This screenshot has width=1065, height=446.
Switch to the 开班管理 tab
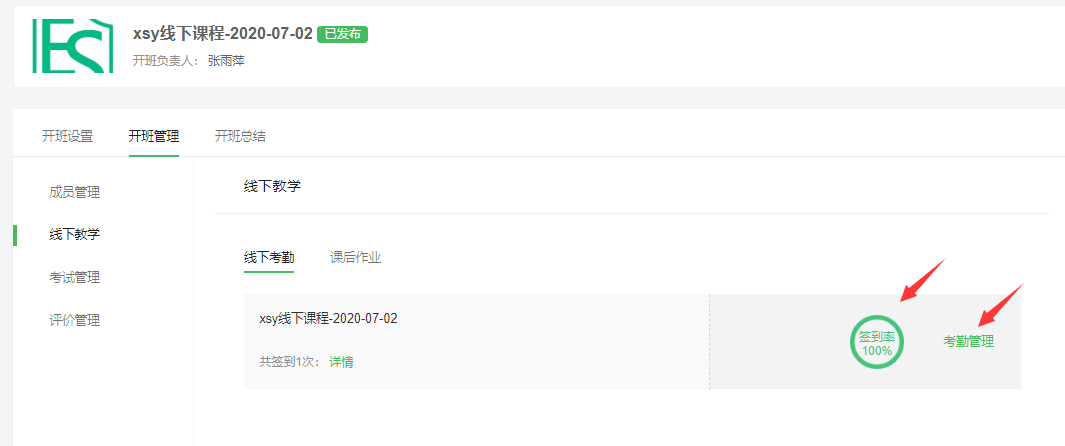tap(154, 136)
